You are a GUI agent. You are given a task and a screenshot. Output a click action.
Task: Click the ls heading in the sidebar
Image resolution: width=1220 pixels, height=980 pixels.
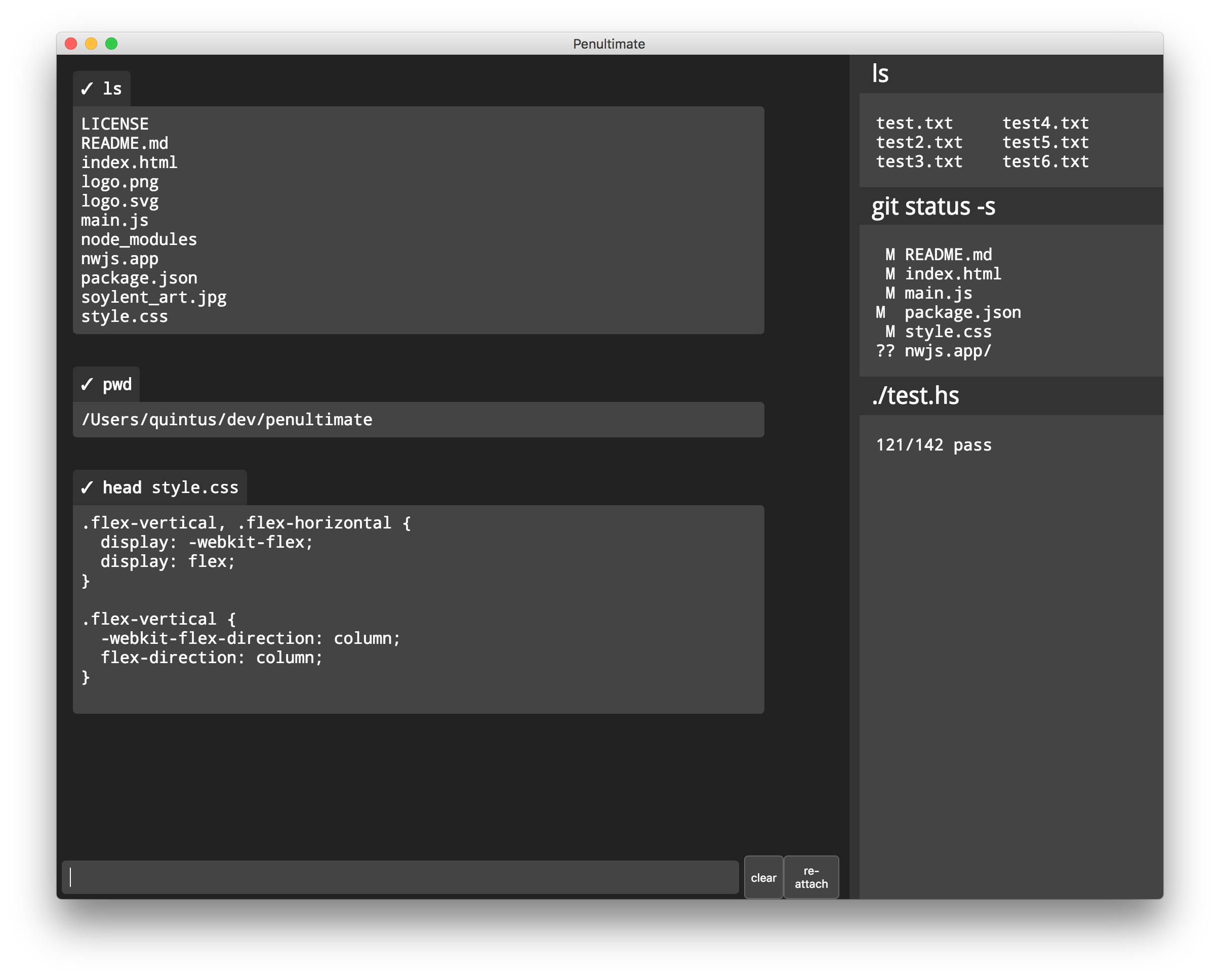tap(880, 74)
